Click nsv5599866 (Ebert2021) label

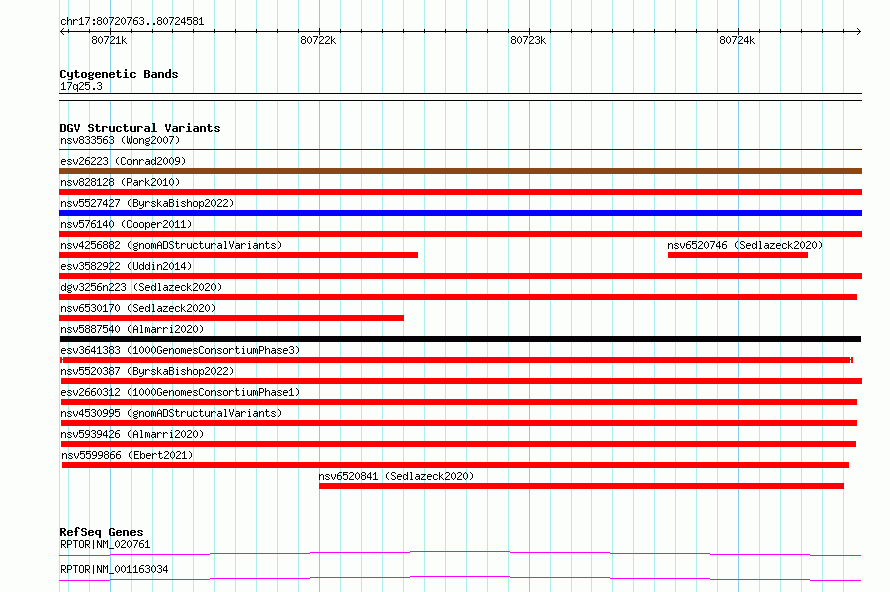click(127, 455)
